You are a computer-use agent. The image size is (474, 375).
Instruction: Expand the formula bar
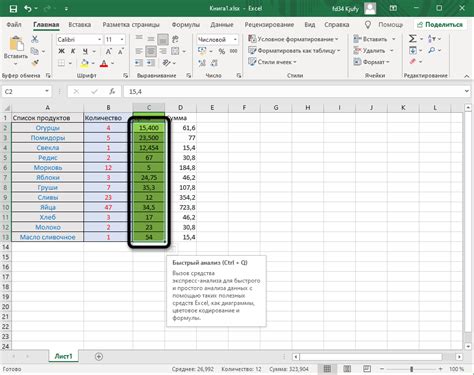tap(467, 91)
